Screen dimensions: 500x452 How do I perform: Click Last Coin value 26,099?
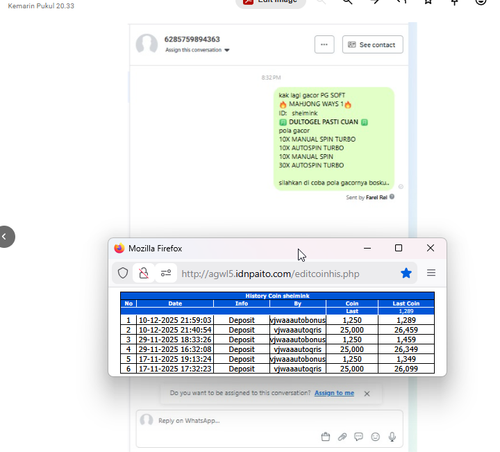click(x=406, y=369)
